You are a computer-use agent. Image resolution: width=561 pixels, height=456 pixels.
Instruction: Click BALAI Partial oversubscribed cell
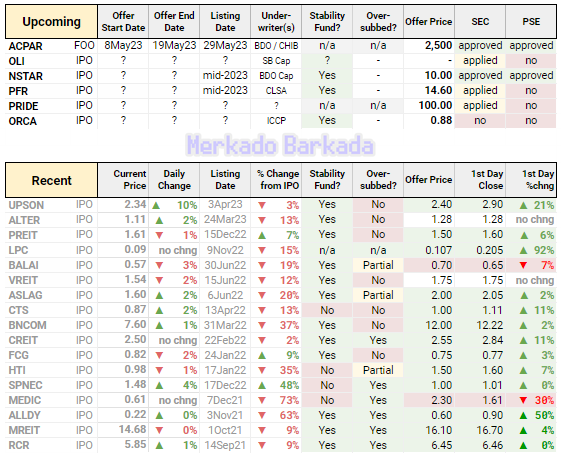pyautogui.click(x=378, y=265)
